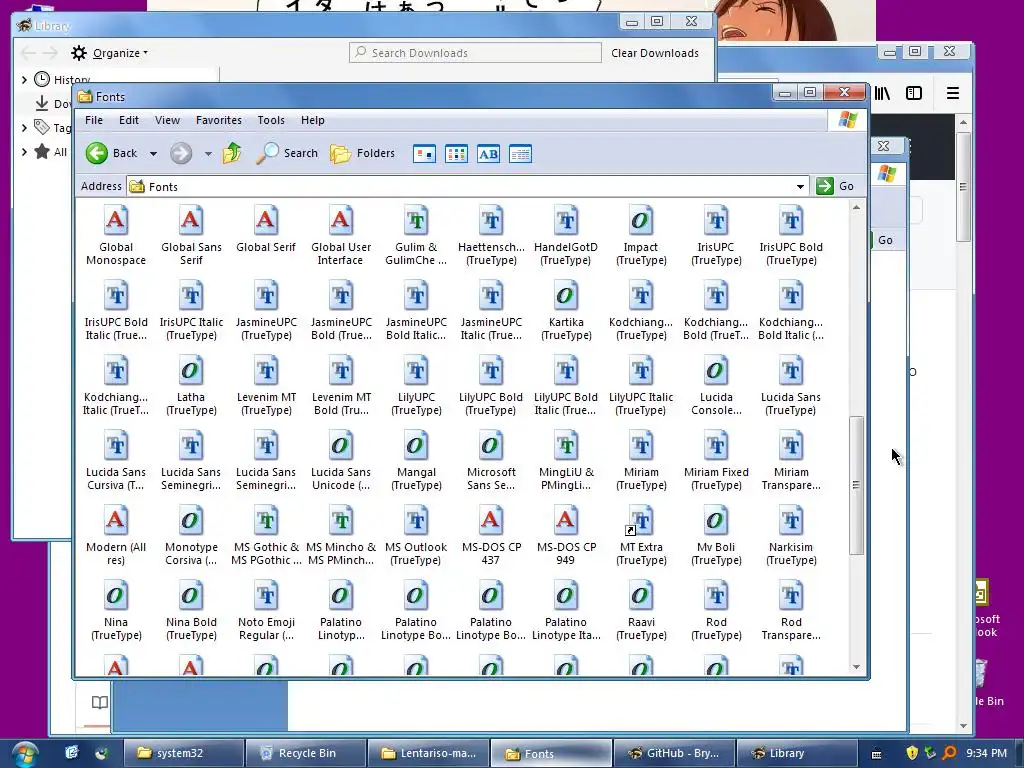Viewport: 1024px width, 768px height.
Task: Click the Forward arrow button
Action: point(181,153)
